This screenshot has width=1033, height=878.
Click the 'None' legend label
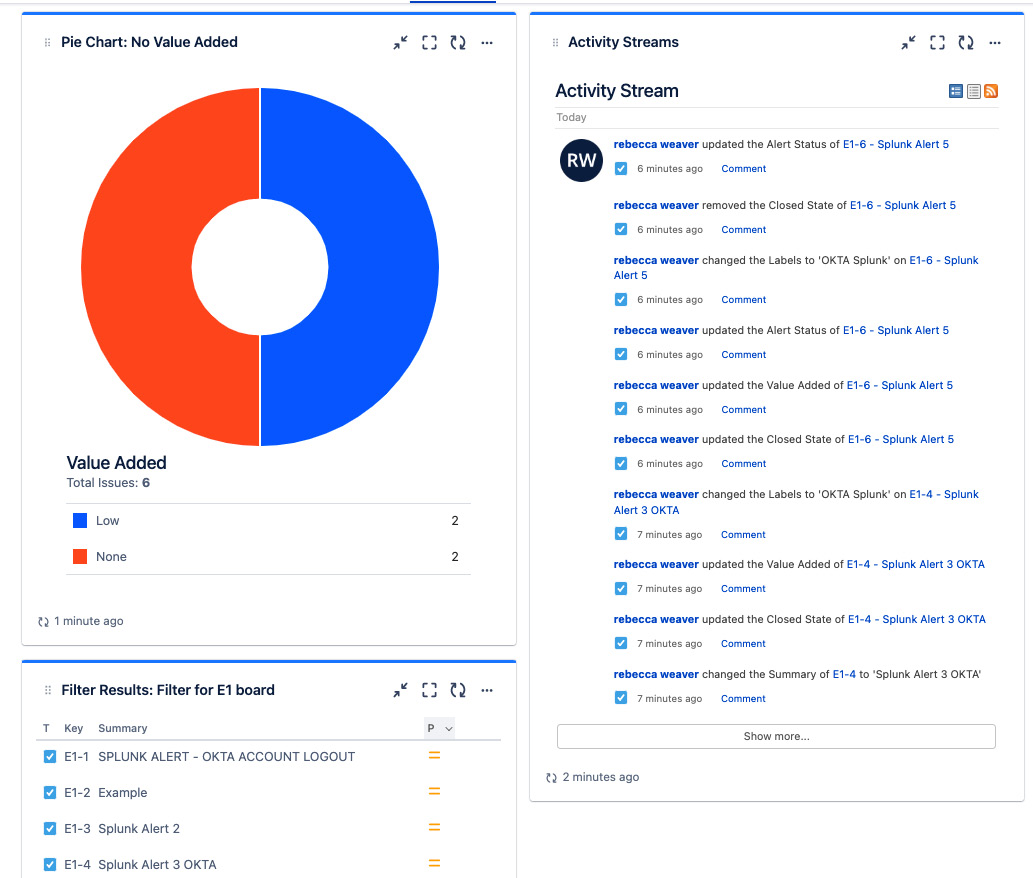[111, 557]
